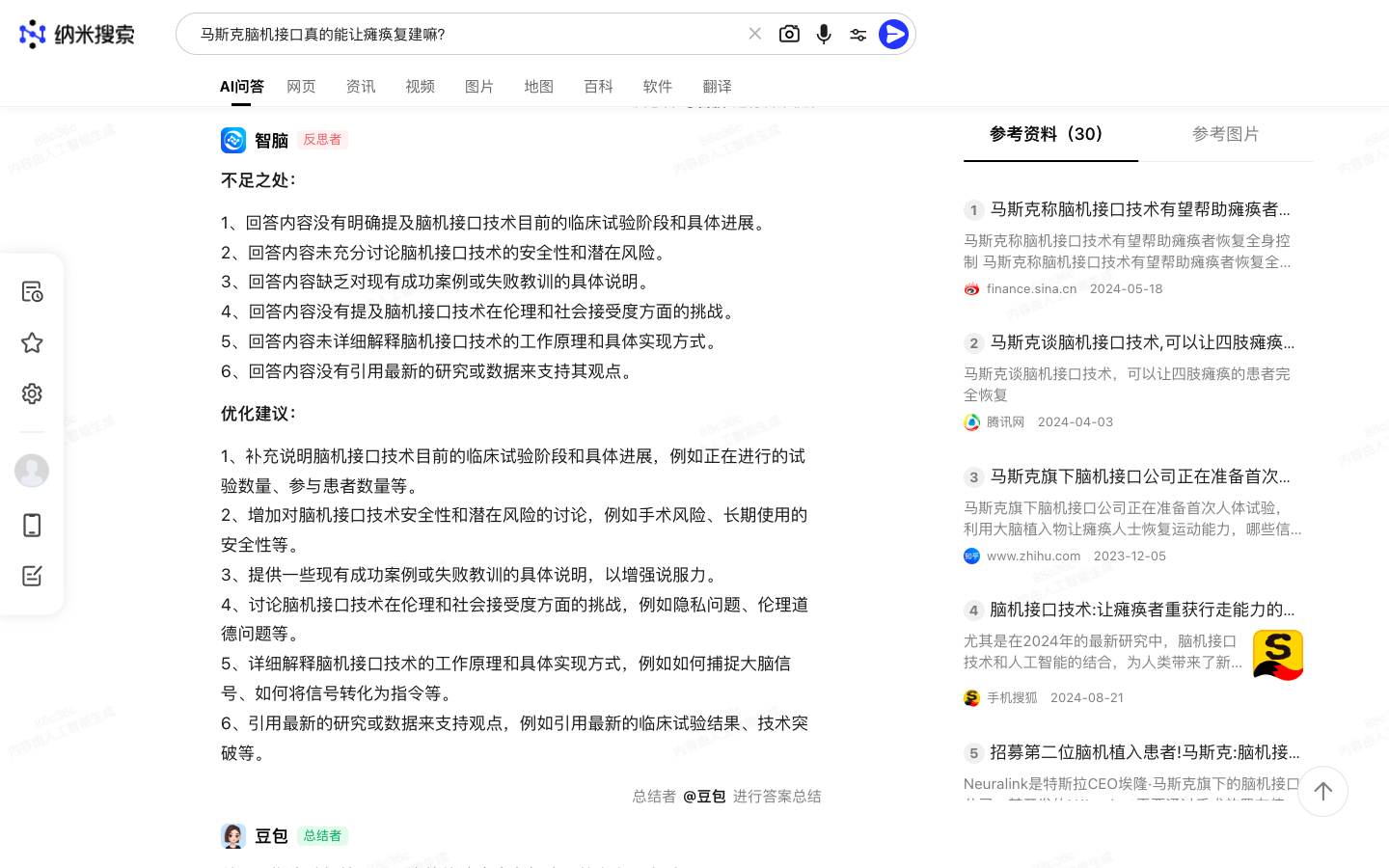Open the 翻译 tab
Image resolution: width=1389 pixels, height=868 pixels.
(717, 87)
